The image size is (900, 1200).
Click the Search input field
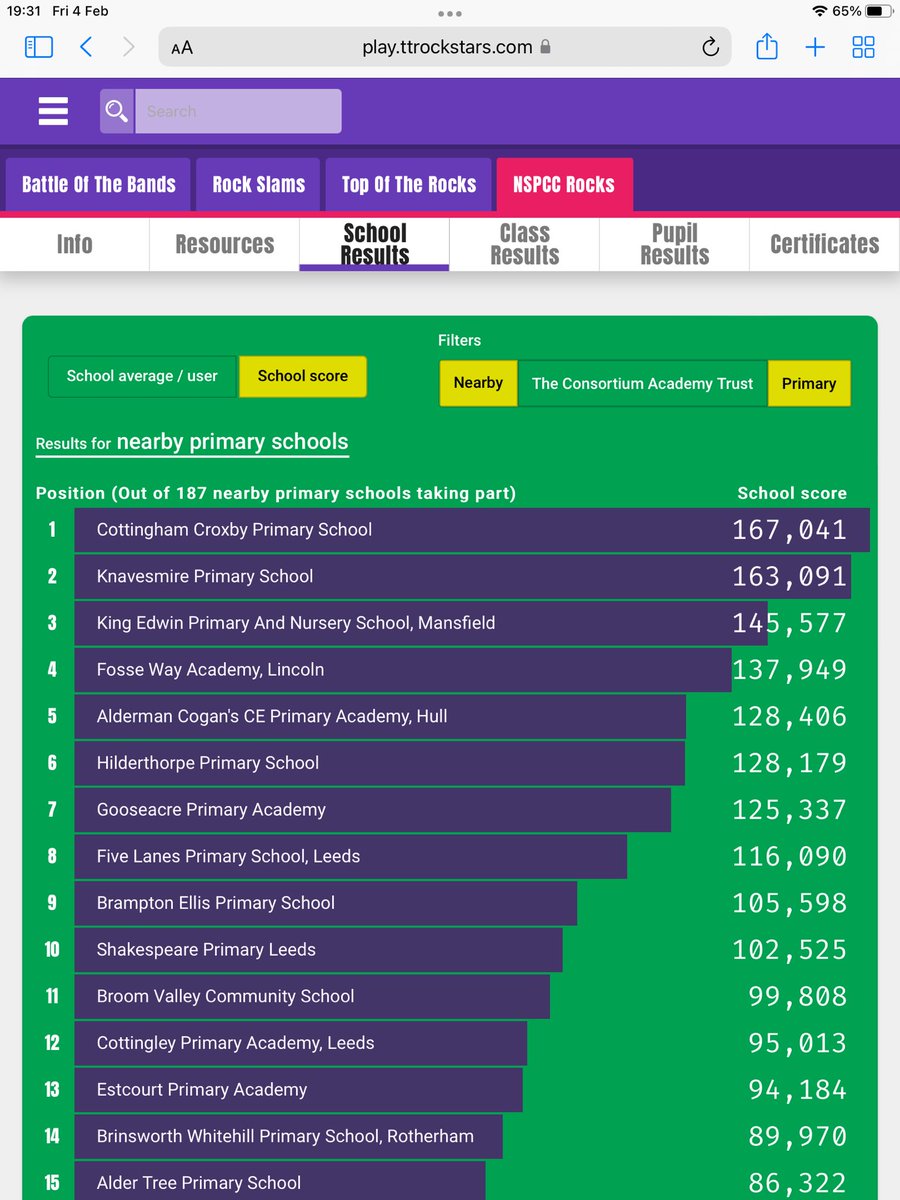click(x=238, y=111)
